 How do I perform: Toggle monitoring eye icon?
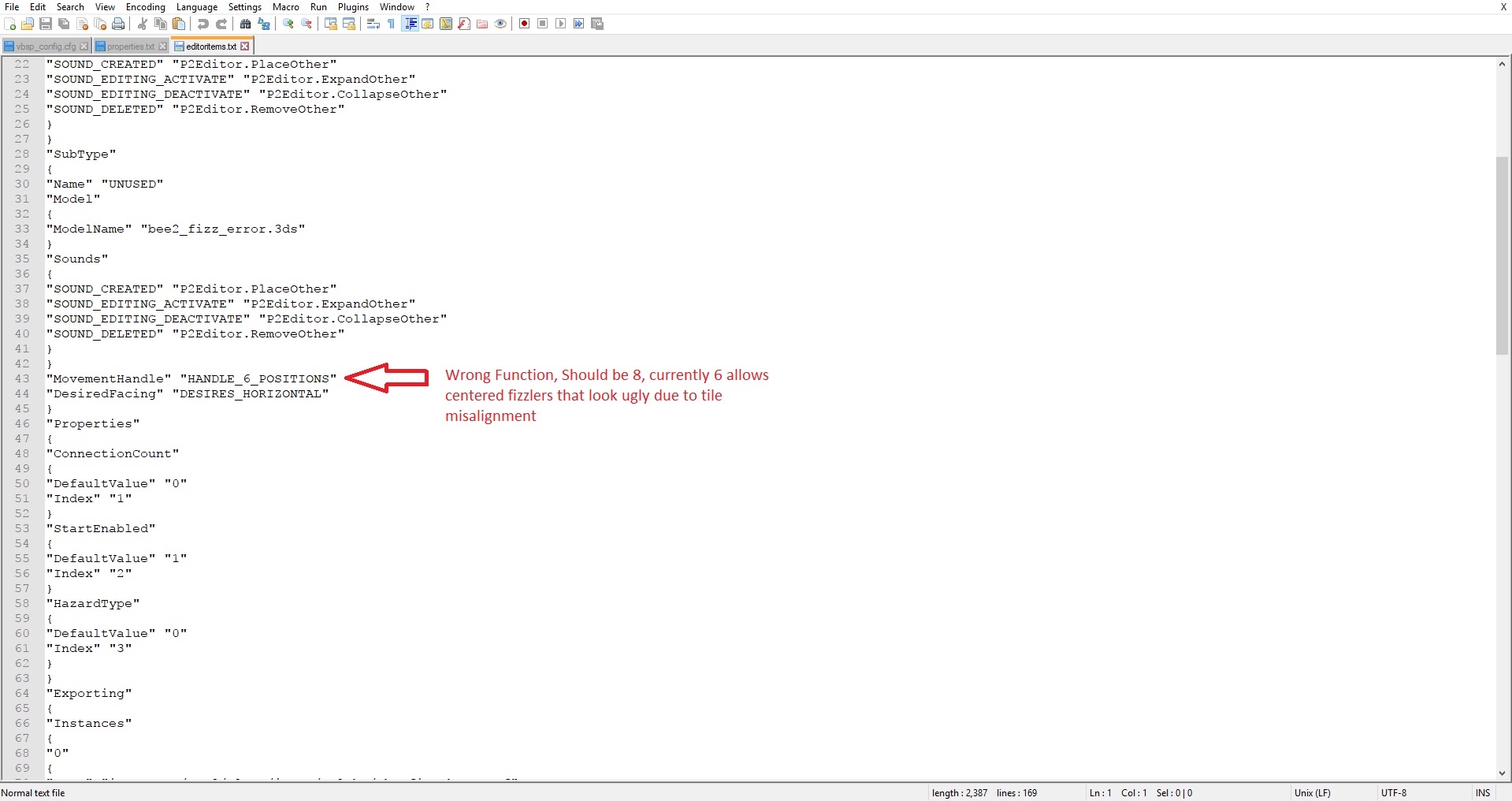point(500,24)
